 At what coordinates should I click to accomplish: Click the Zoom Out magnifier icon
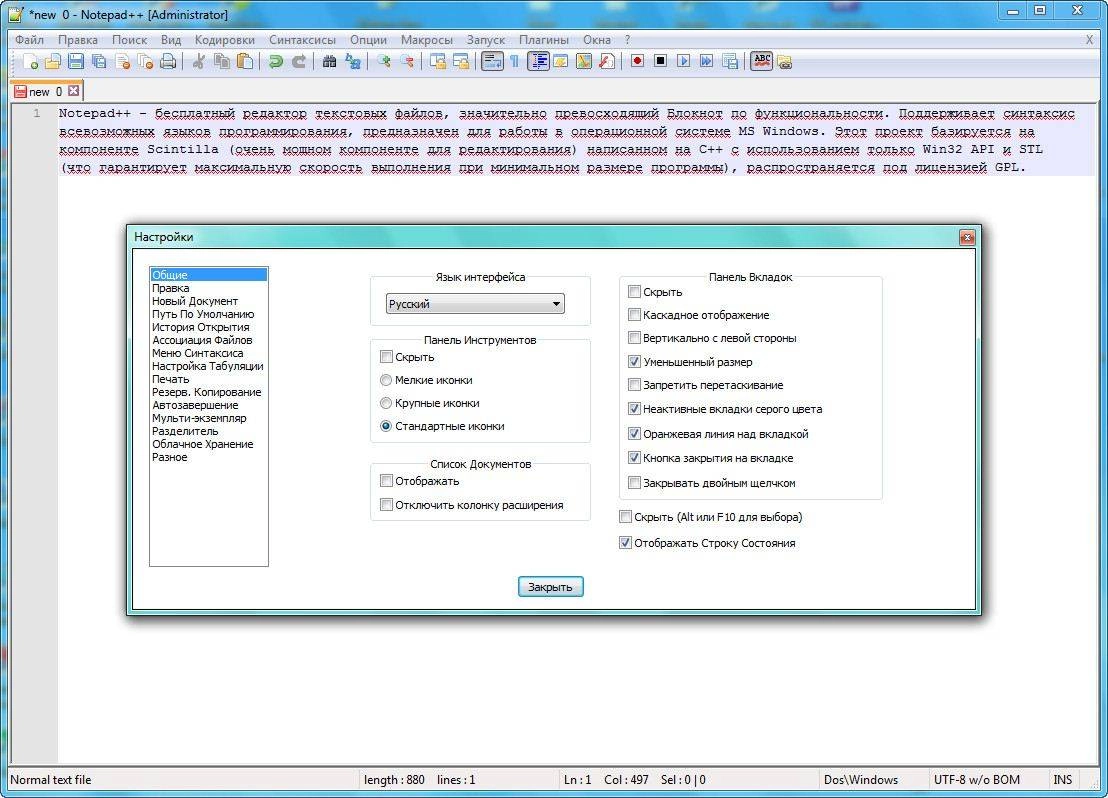click(x=407, y=61)
